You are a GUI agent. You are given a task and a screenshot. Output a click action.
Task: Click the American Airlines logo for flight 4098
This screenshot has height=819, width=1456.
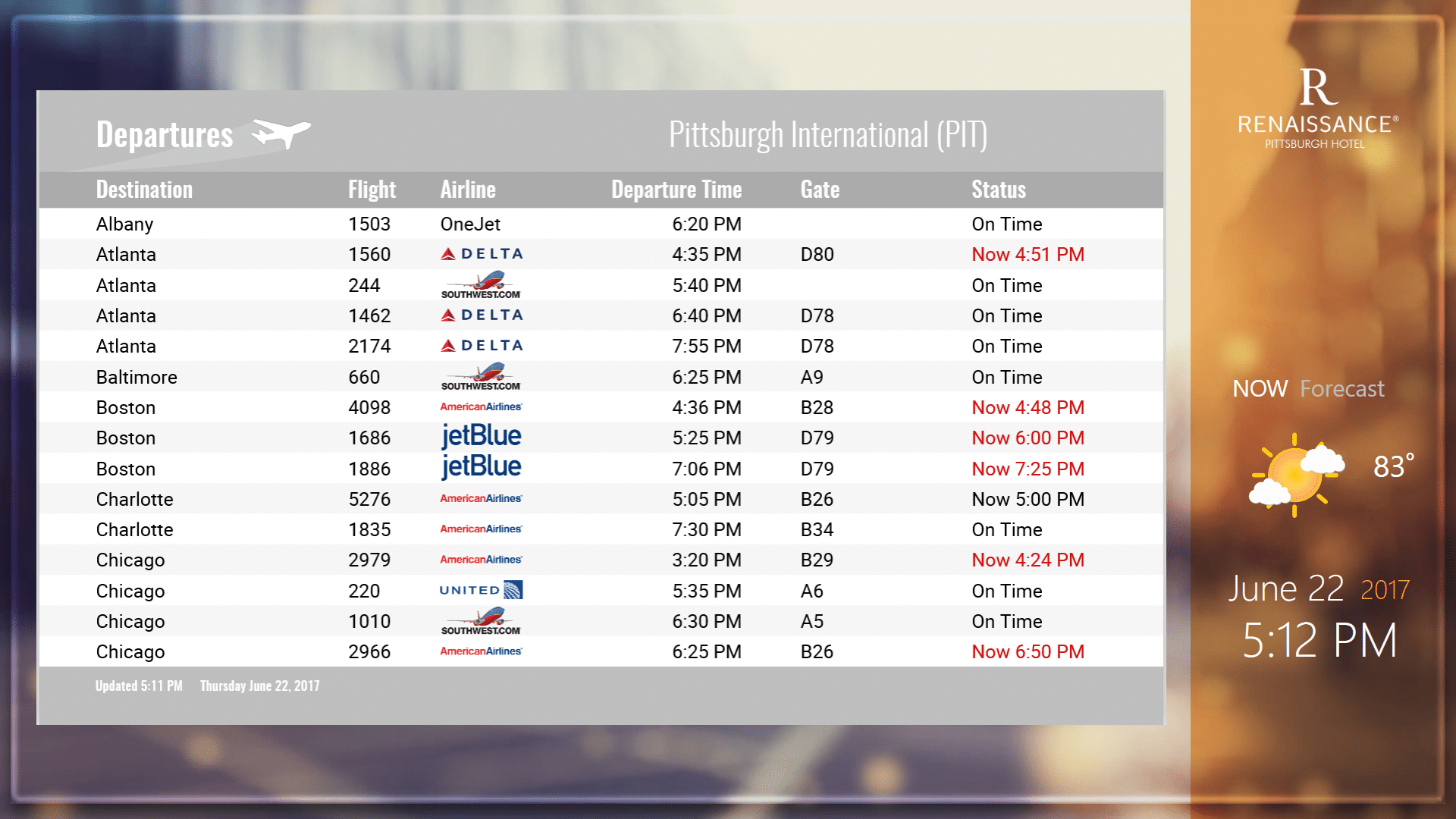tap(481, 407)
